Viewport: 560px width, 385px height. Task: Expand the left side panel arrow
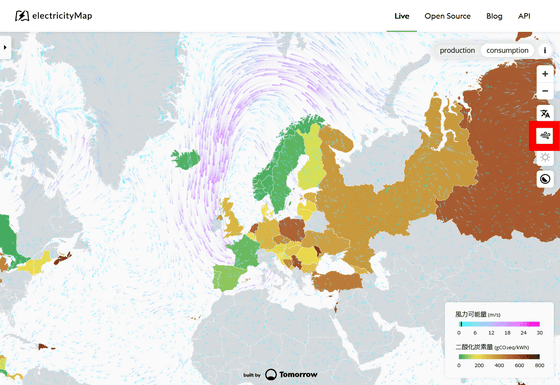pos(5,47)
